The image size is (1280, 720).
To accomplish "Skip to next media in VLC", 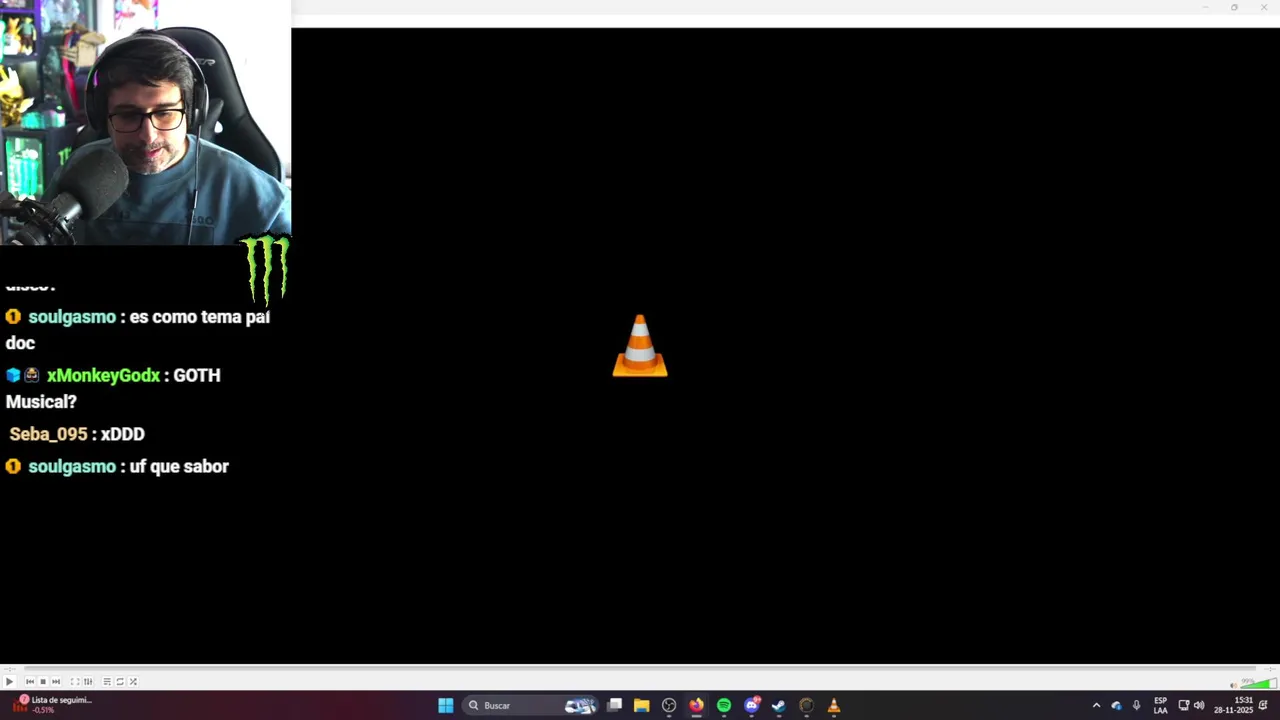I will pyautogui.click(x=56, y=681).
